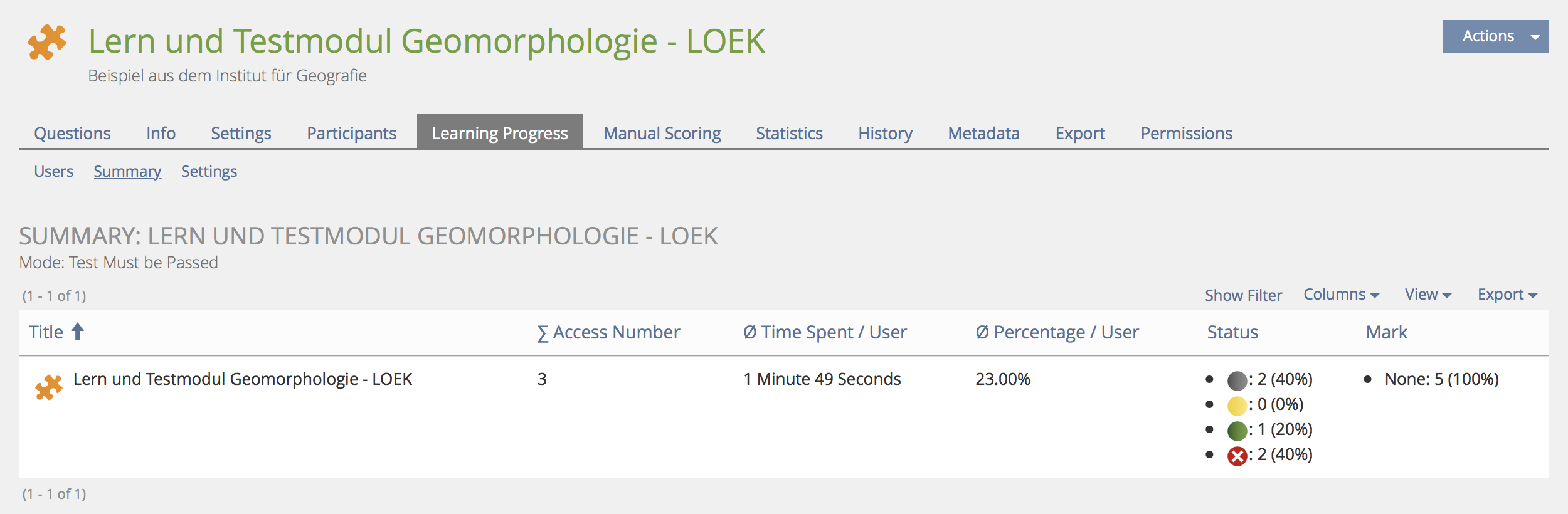Viewport: 1568px width, 514px height.
Task: Select the Users sub-tab
Action: click(53, 171)
